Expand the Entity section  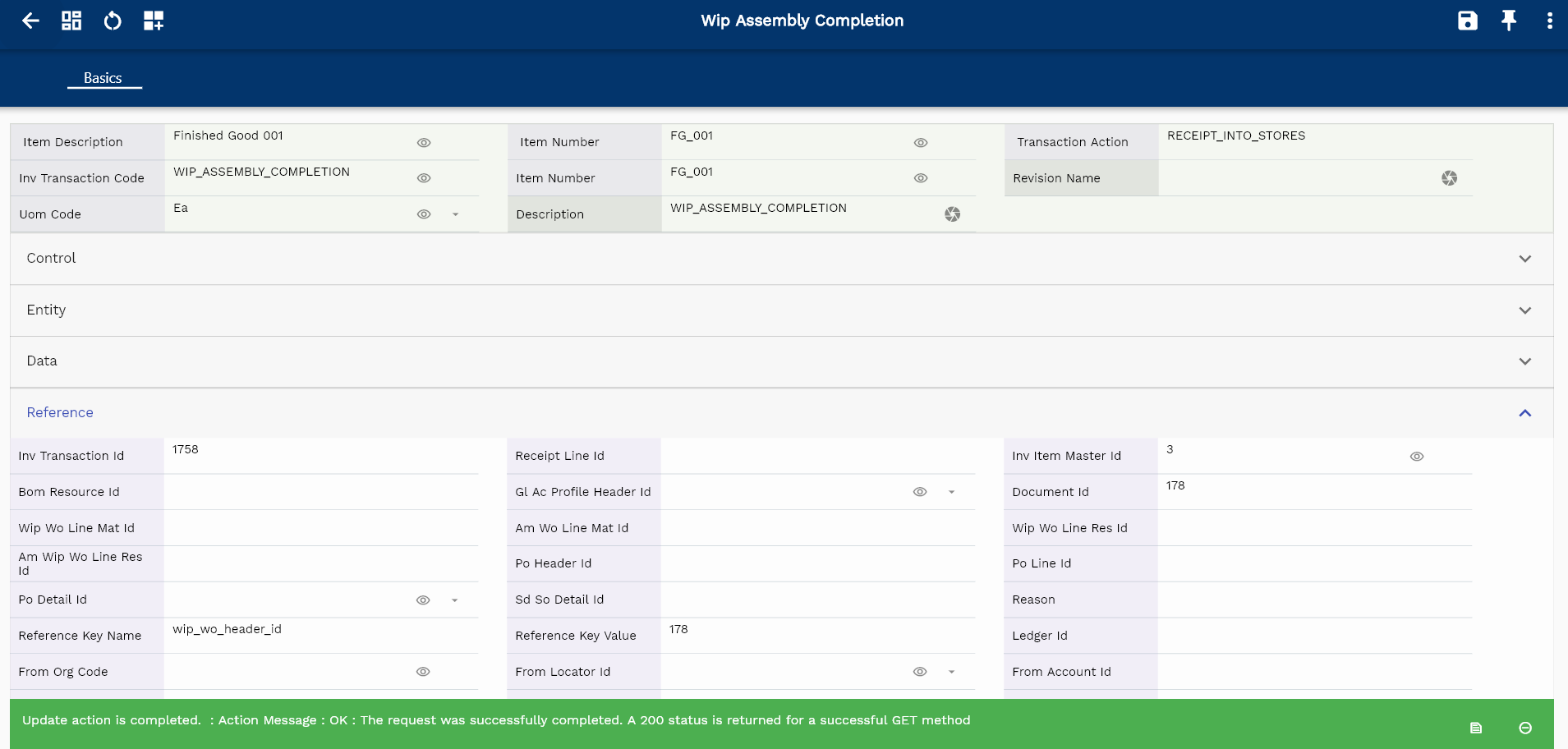[x=1524, y=310]
